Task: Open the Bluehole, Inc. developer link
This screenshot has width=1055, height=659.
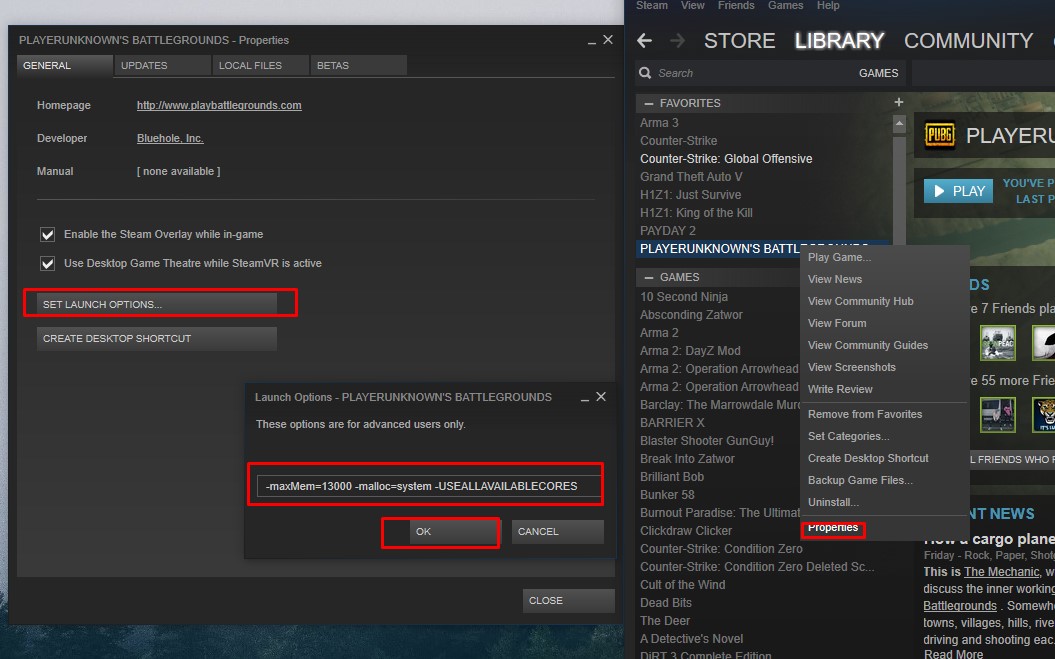Action: point(170,138)
